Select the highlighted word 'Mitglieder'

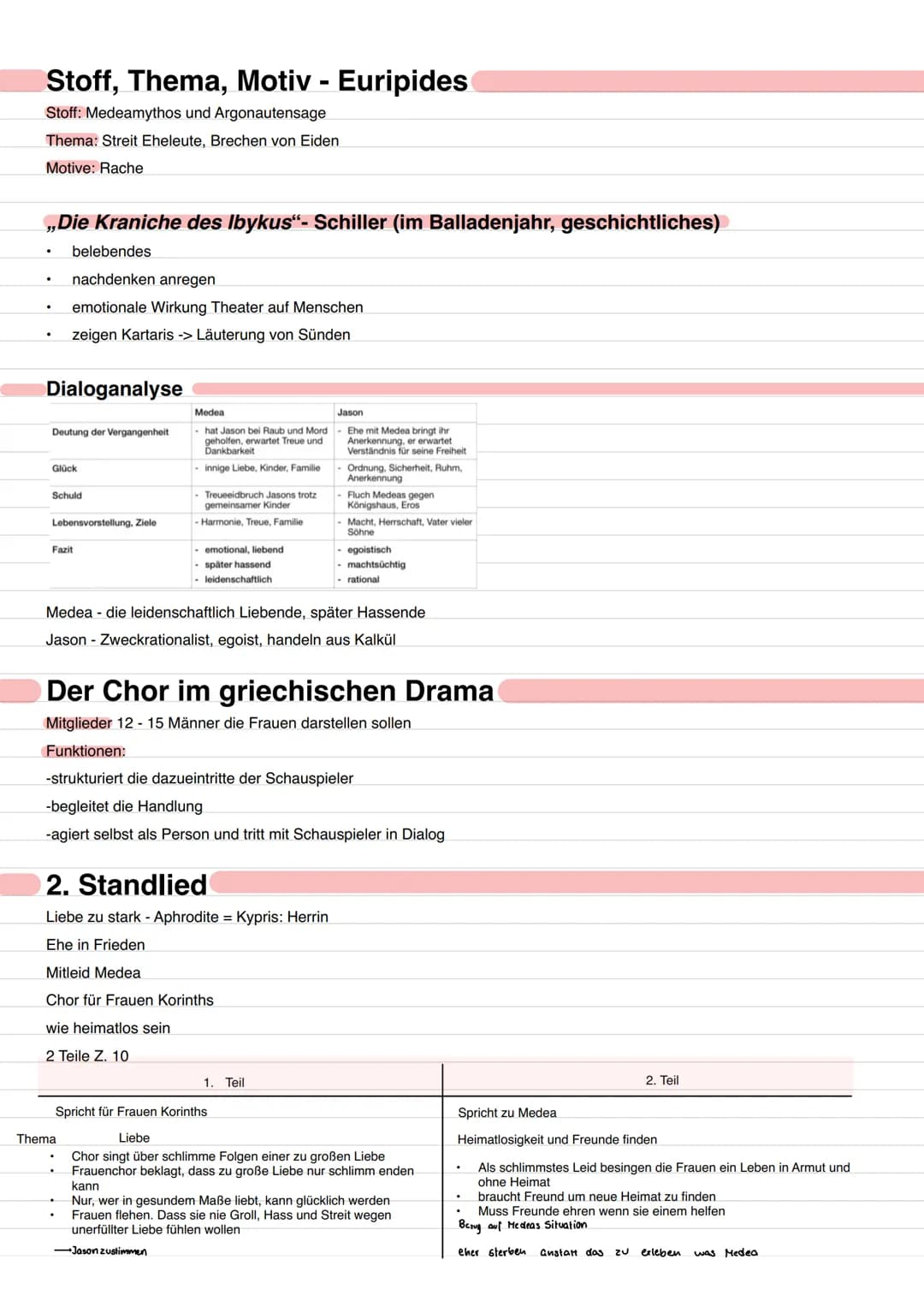pos(79,723)
